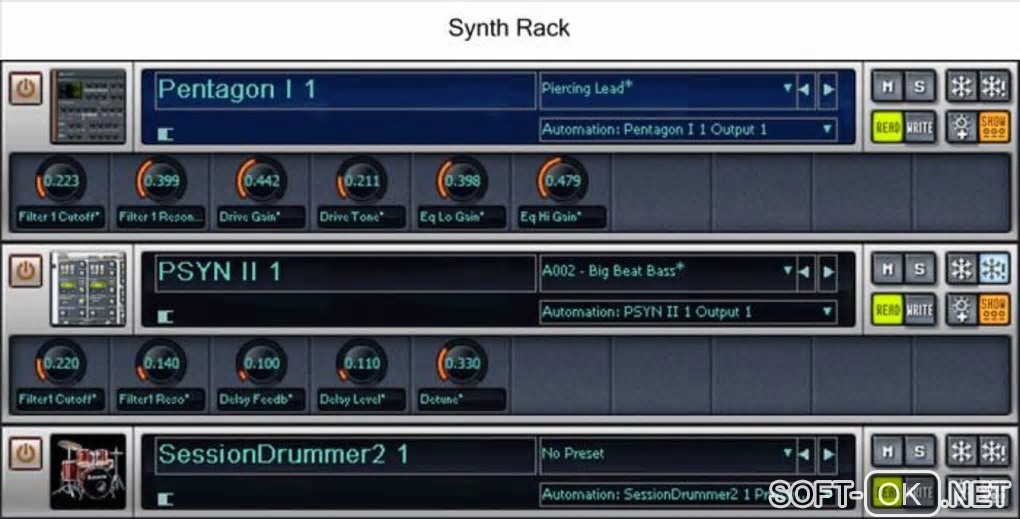This screenshot has width=1020, height=519.
Task: Click the Delay Feedb knob
Action: click(x=261, y=363)
